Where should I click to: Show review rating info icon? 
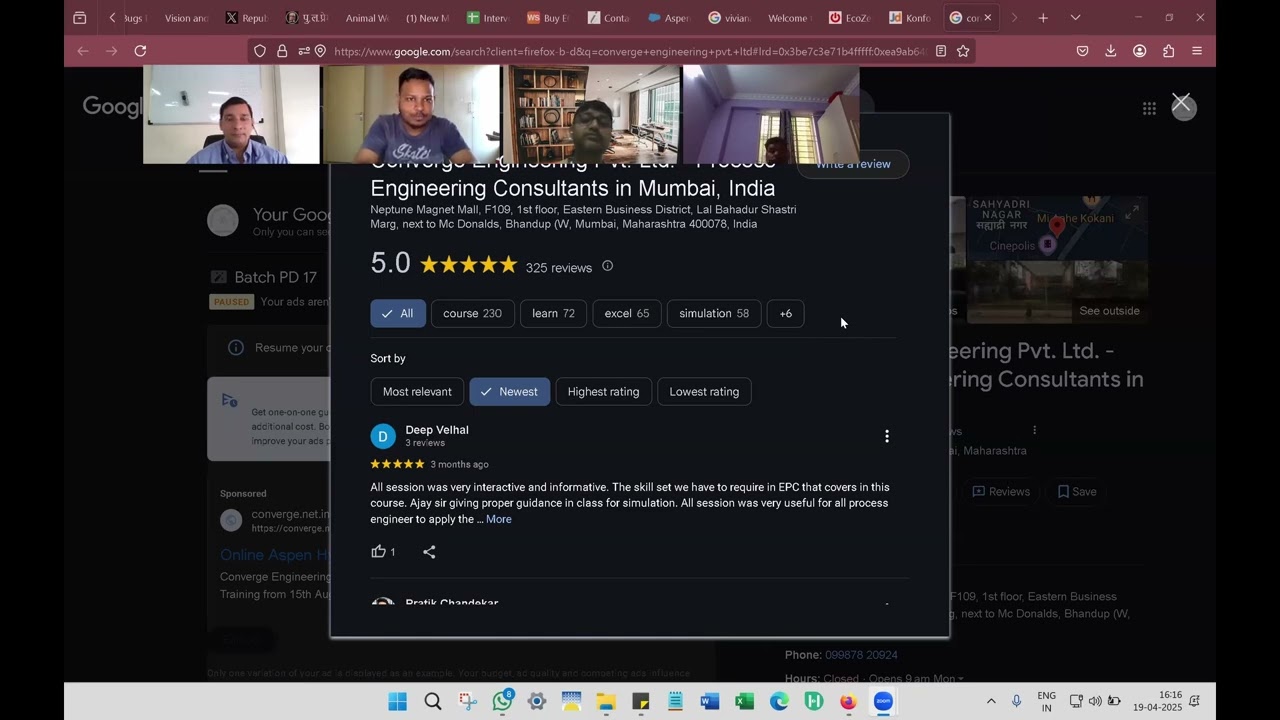coord(607,266)
